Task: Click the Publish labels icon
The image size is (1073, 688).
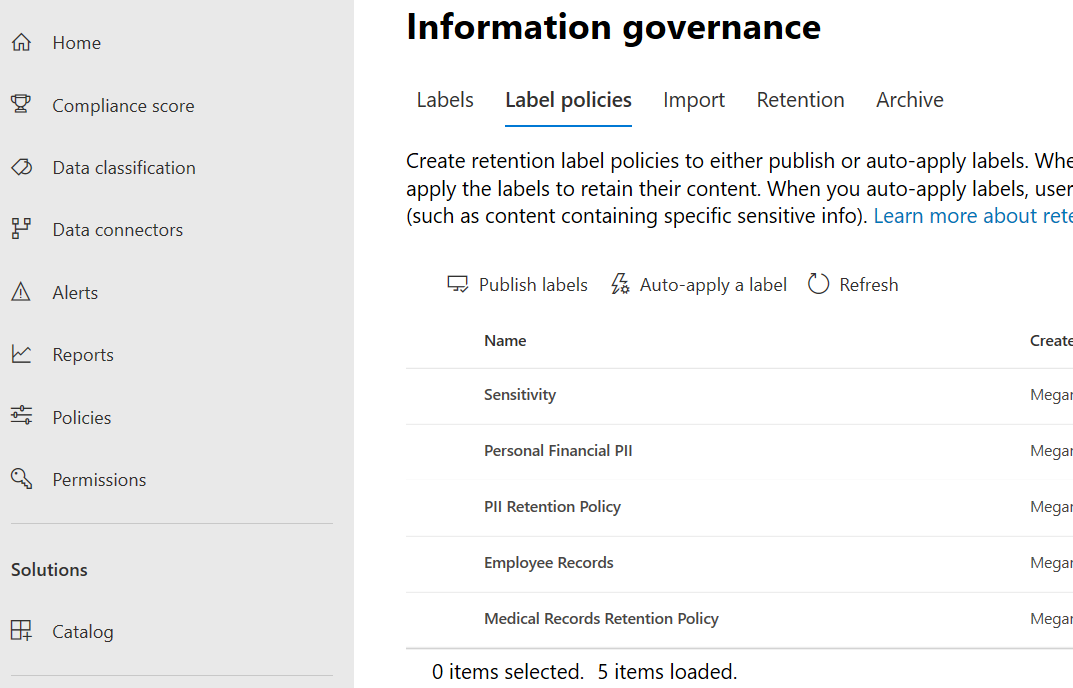Action: pyautogui.click(x=458, y=284)
